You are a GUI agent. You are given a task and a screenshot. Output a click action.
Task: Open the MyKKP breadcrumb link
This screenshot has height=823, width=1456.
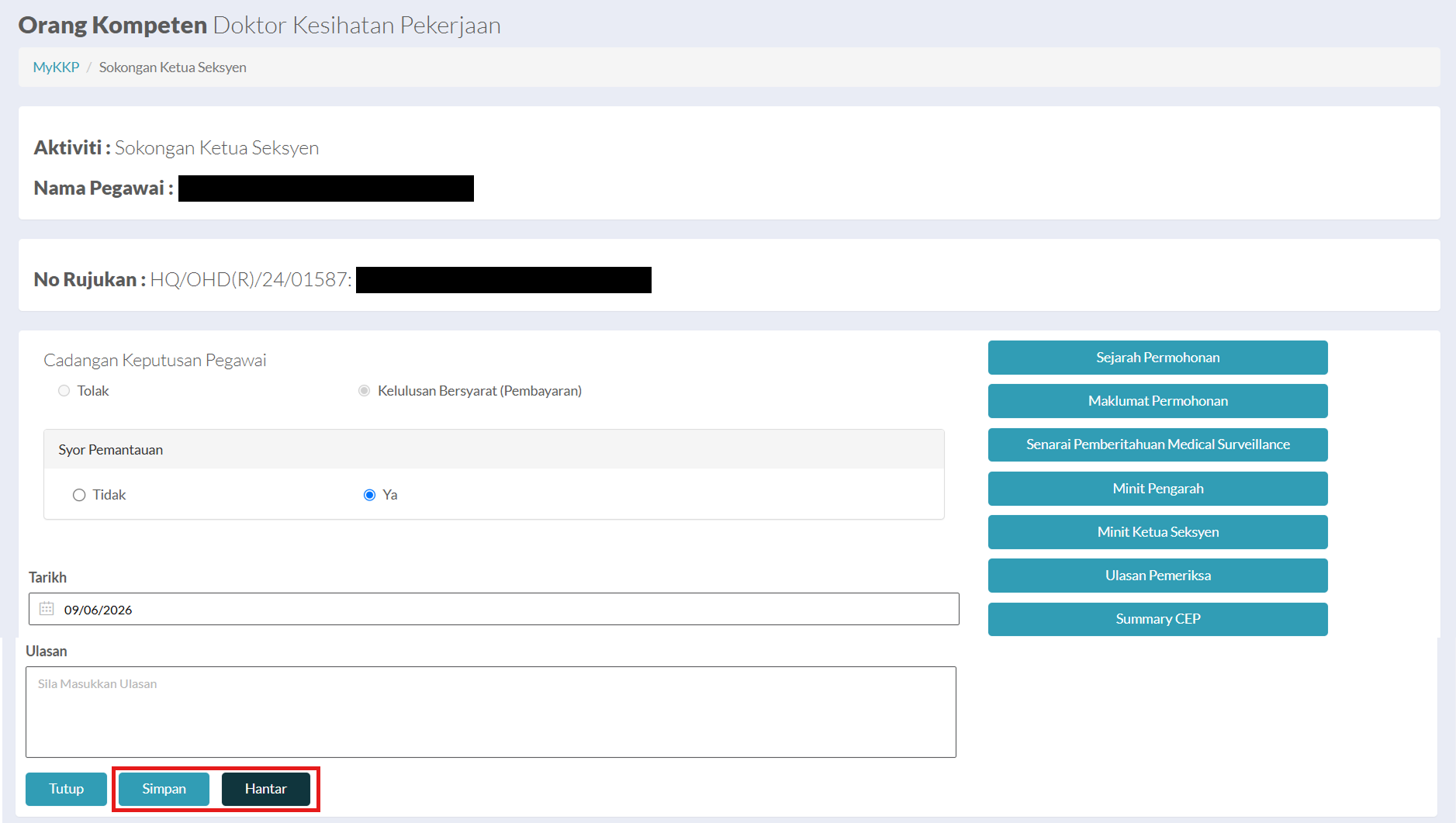click(x=56, y=67)
